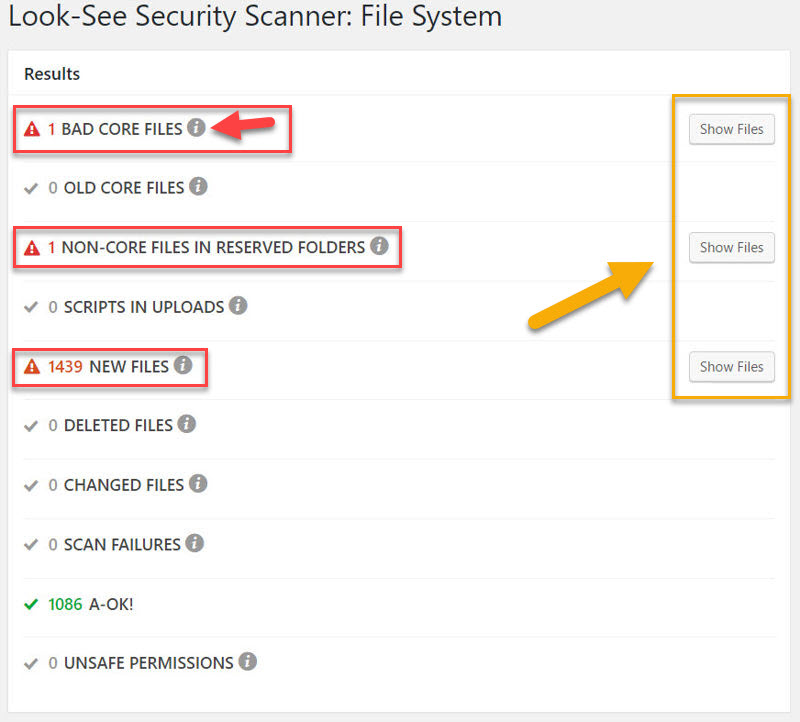Screen dimensions: 800x722
Task: Click the 1086 A-OK count
Action: pyautogui.click(x=64, y=604)
